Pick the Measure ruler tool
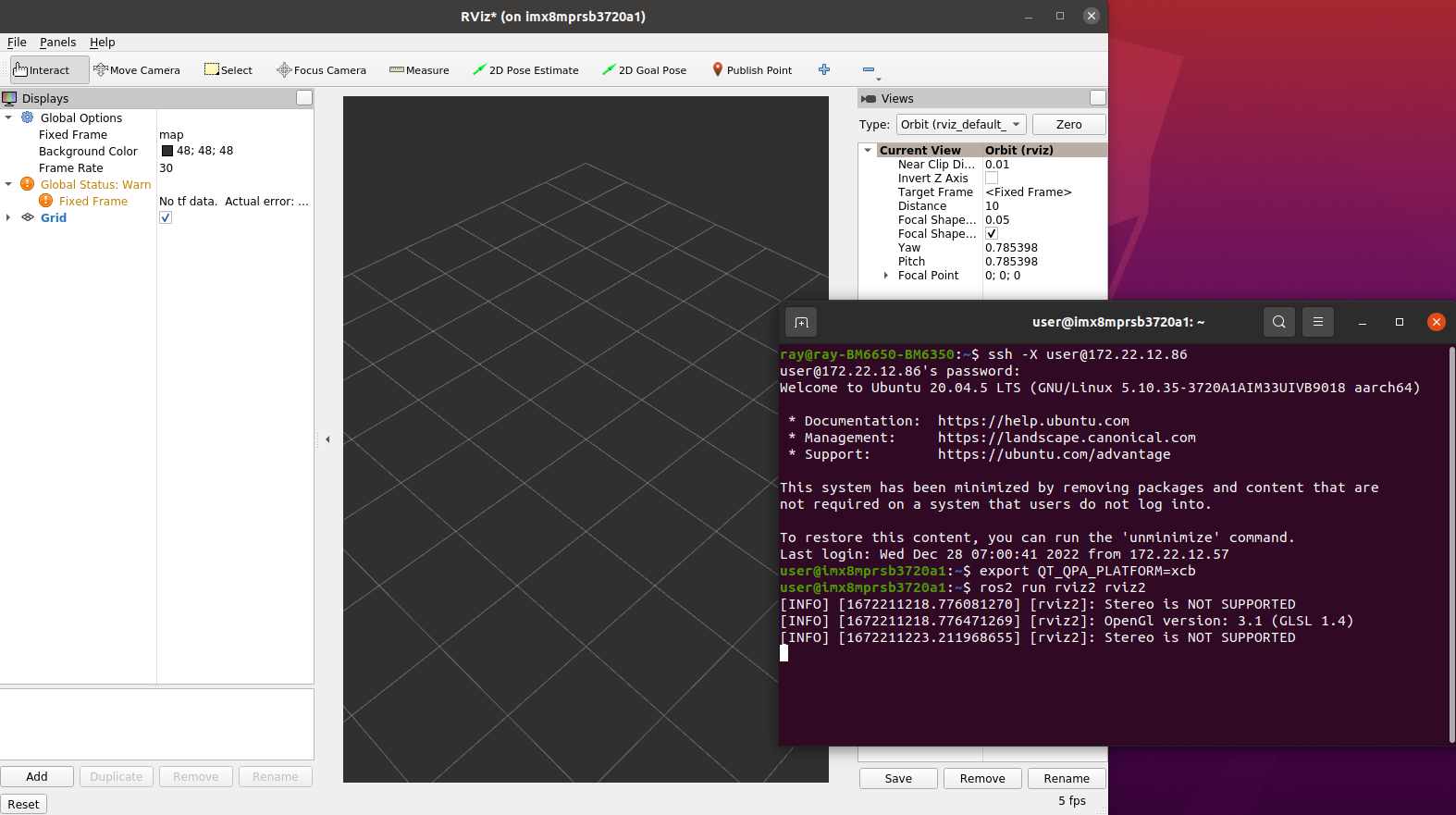The height and width of the screenshot is (815, 1456). [419, 70]
